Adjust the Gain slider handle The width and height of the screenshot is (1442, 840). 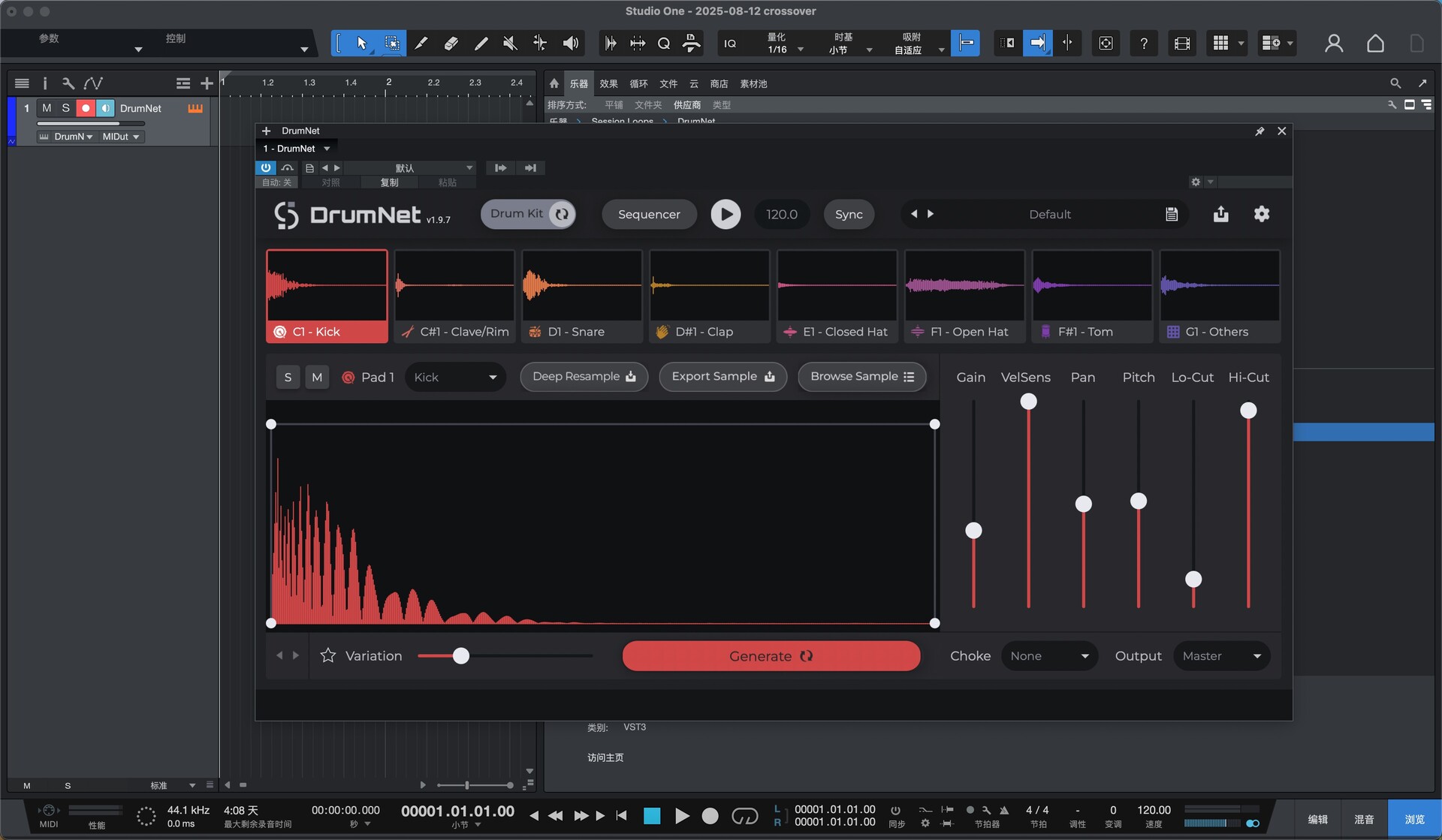coord(973,531)
